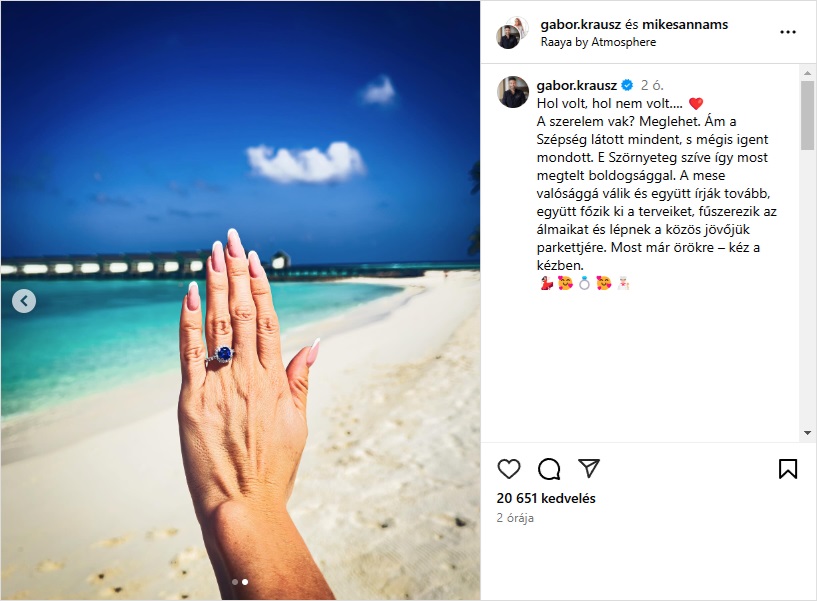Screen dimensions: 817x601
Task: Click the caption scrollbar down arrow
Action: click(x=807, y=433)
